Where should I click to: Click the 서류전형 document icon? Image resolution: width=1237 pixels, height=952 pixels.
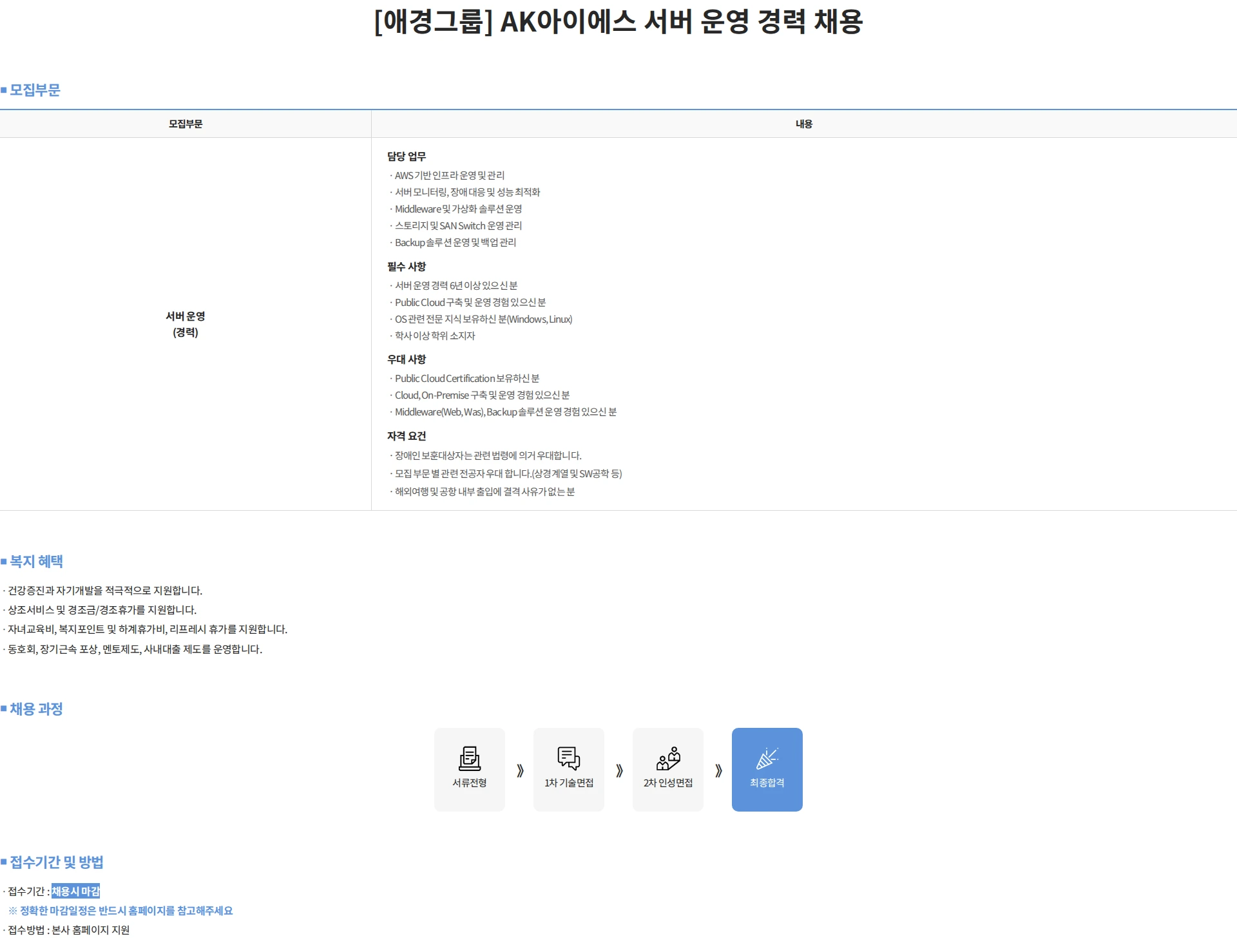(470, 759)
